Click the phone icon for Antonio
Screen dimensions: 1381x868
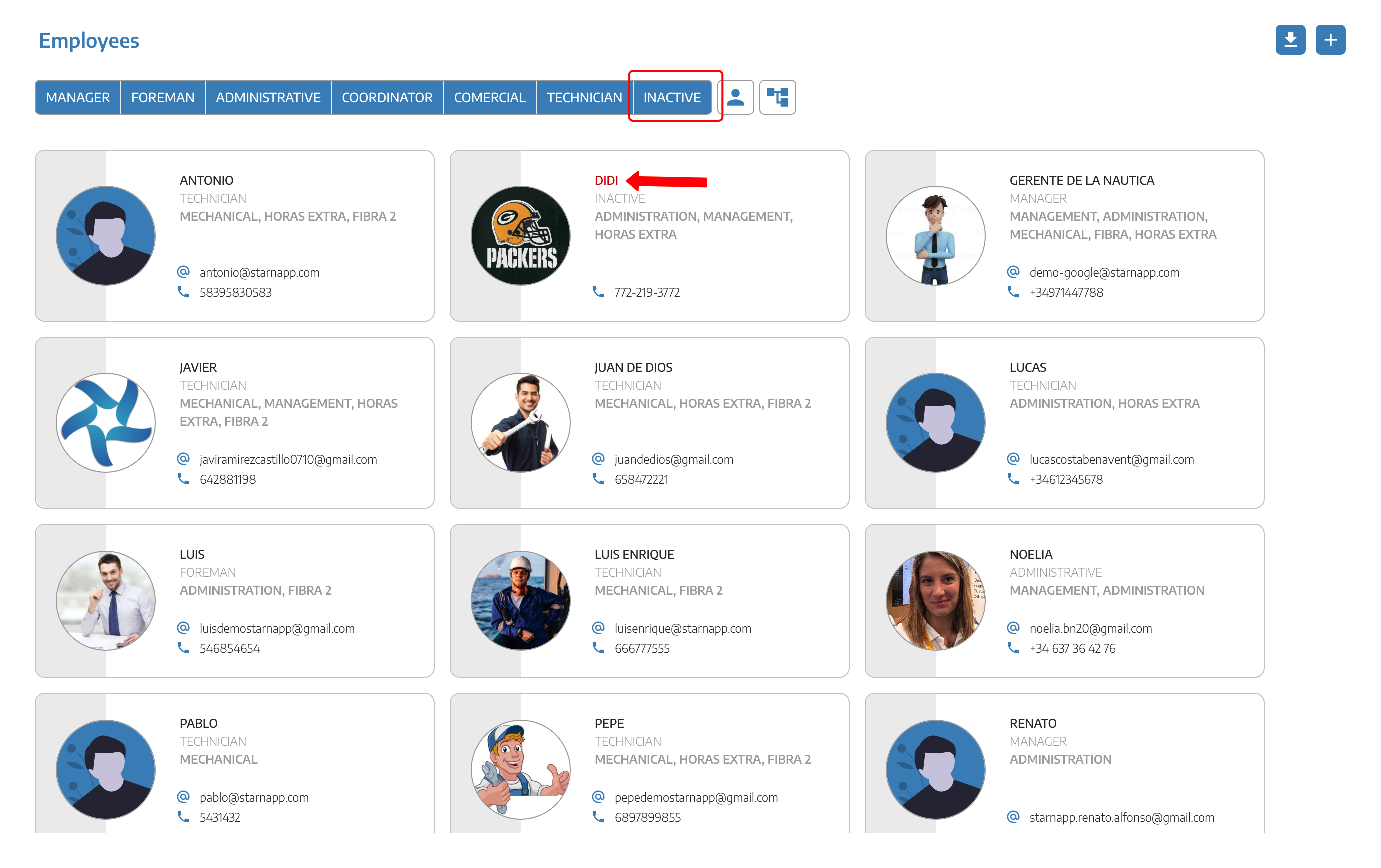[183, 292]
